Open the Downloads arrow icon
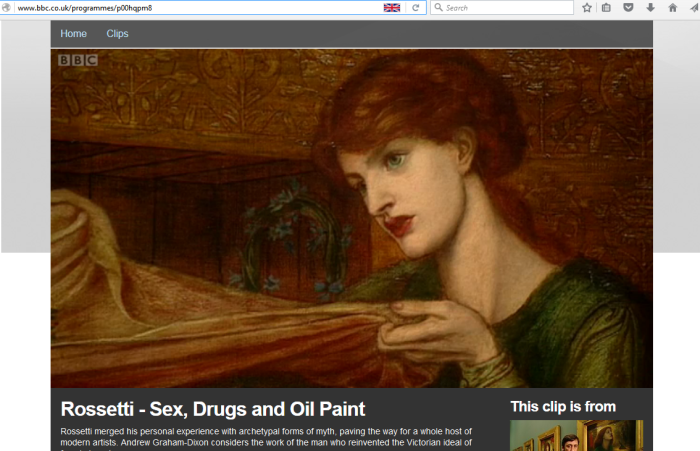 click(650, 8)
